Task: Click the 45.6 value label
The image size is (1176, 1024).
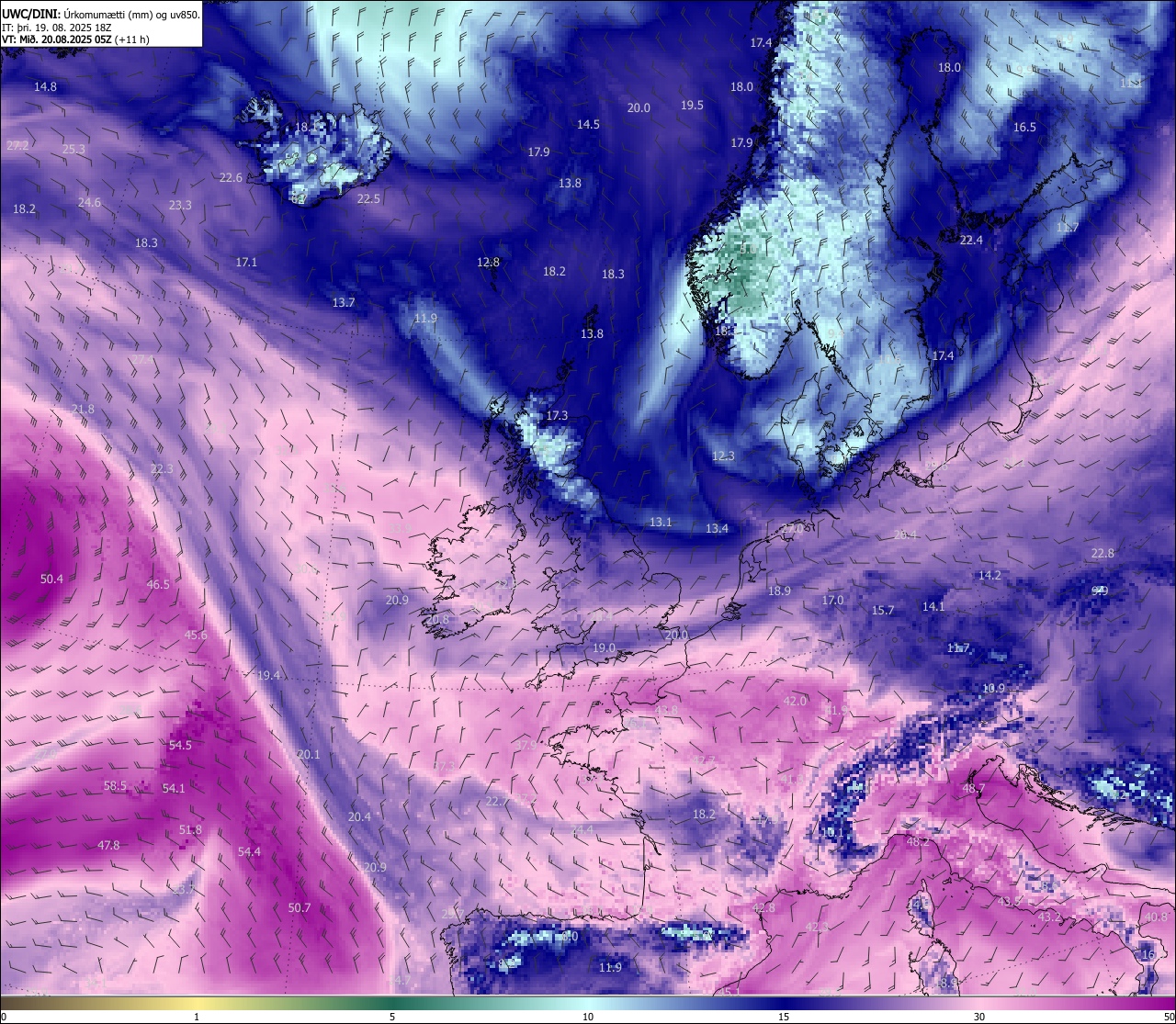Action: point(196,636)
